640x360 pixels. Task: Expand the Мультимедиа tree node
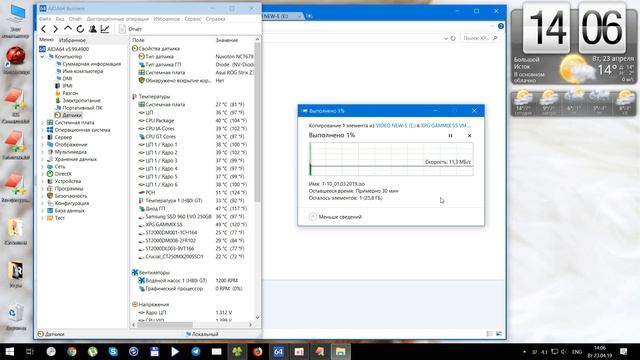tap(42, 152)
